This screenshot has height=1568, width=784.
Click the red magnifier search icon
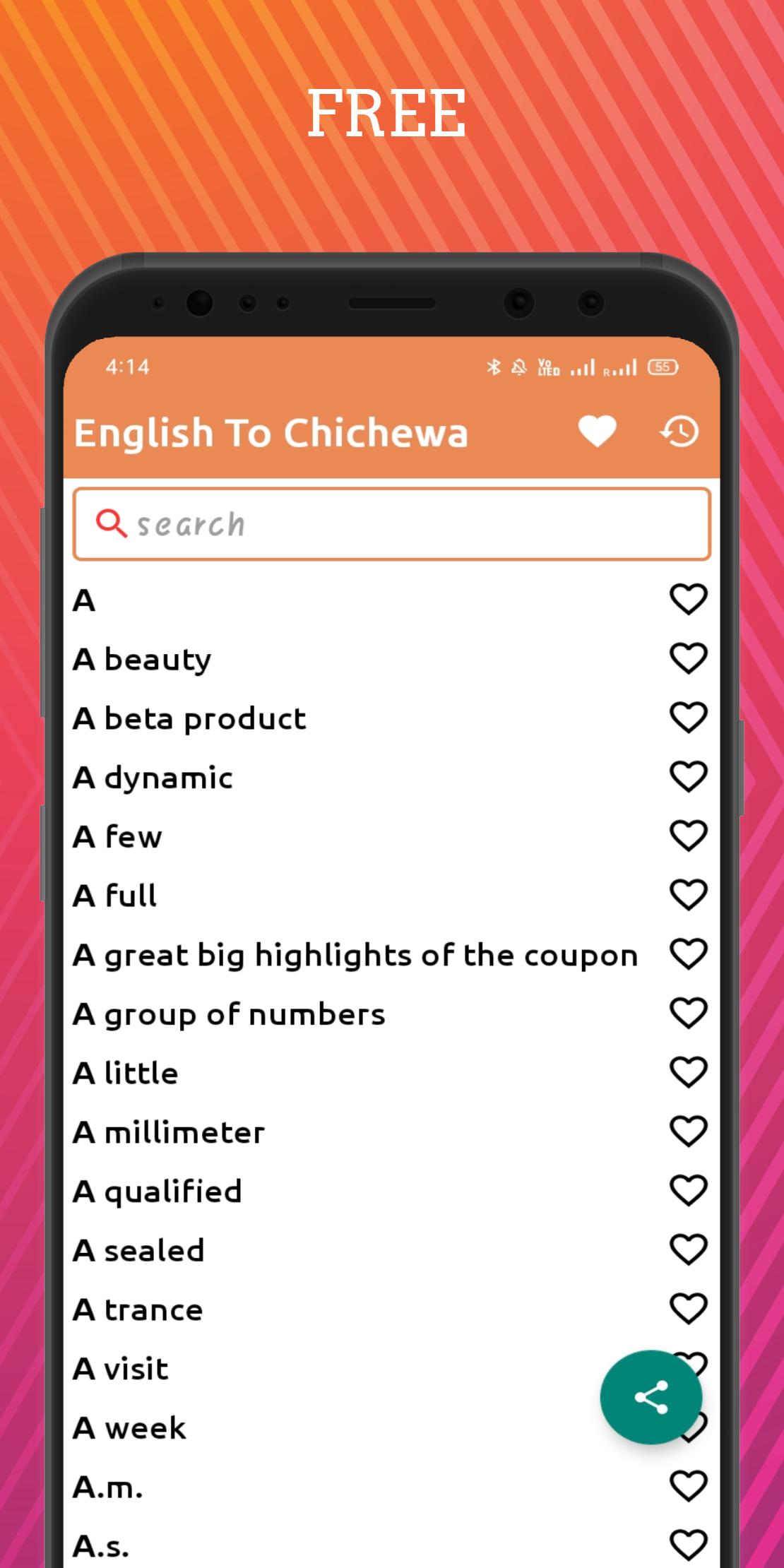(111, 524)
